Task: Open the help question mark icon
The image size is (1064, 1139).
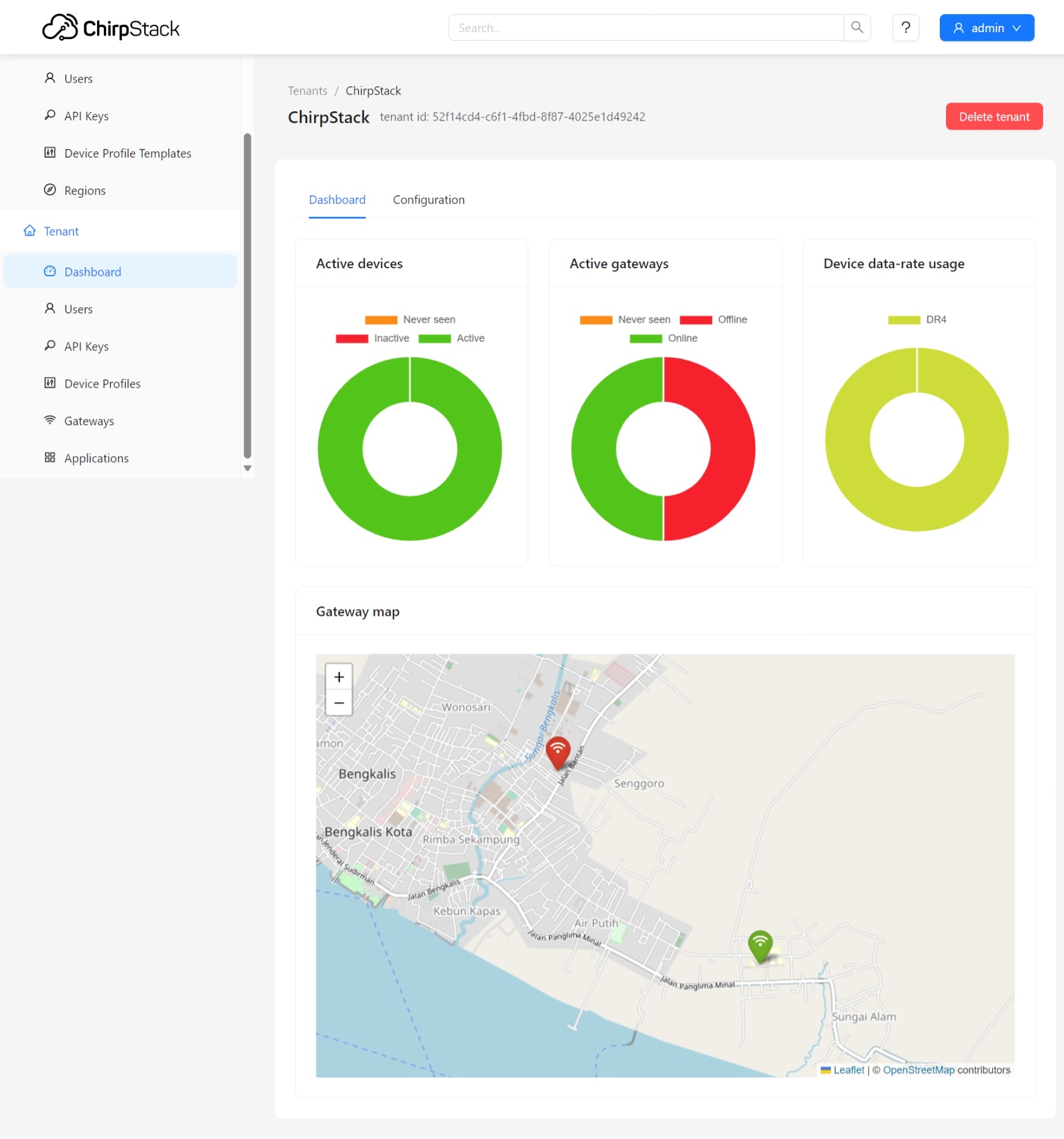Action: (905, 28)
